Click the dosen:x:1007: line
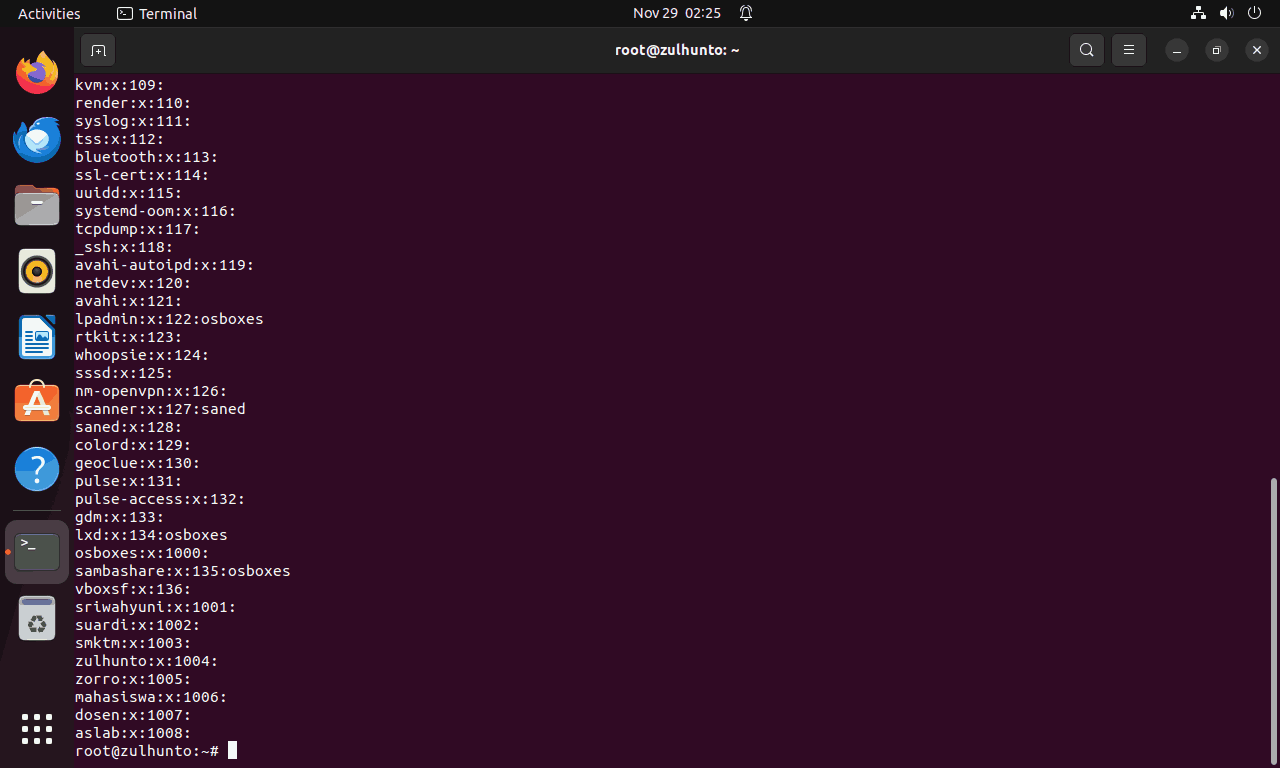This screenshot has width=1280, height=768. [x=133, y=715]
